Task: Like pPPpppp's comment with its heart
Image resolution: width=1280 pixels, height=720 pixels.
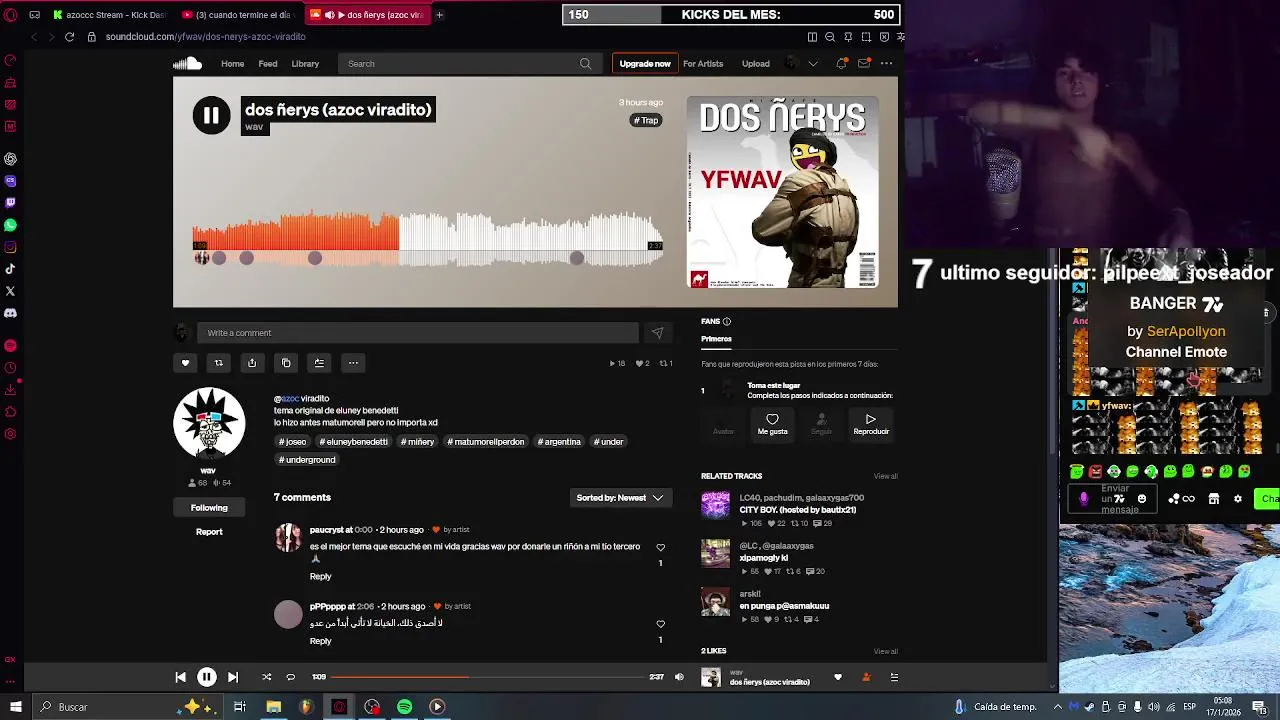Action: click(x=660, y=624)
